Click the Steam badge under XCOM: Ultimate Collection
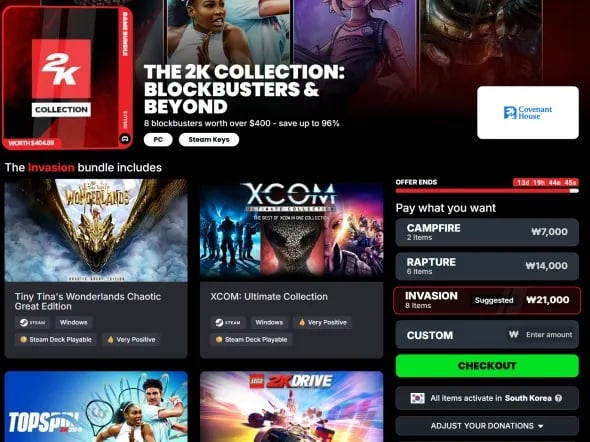 (x=228, y=322)
